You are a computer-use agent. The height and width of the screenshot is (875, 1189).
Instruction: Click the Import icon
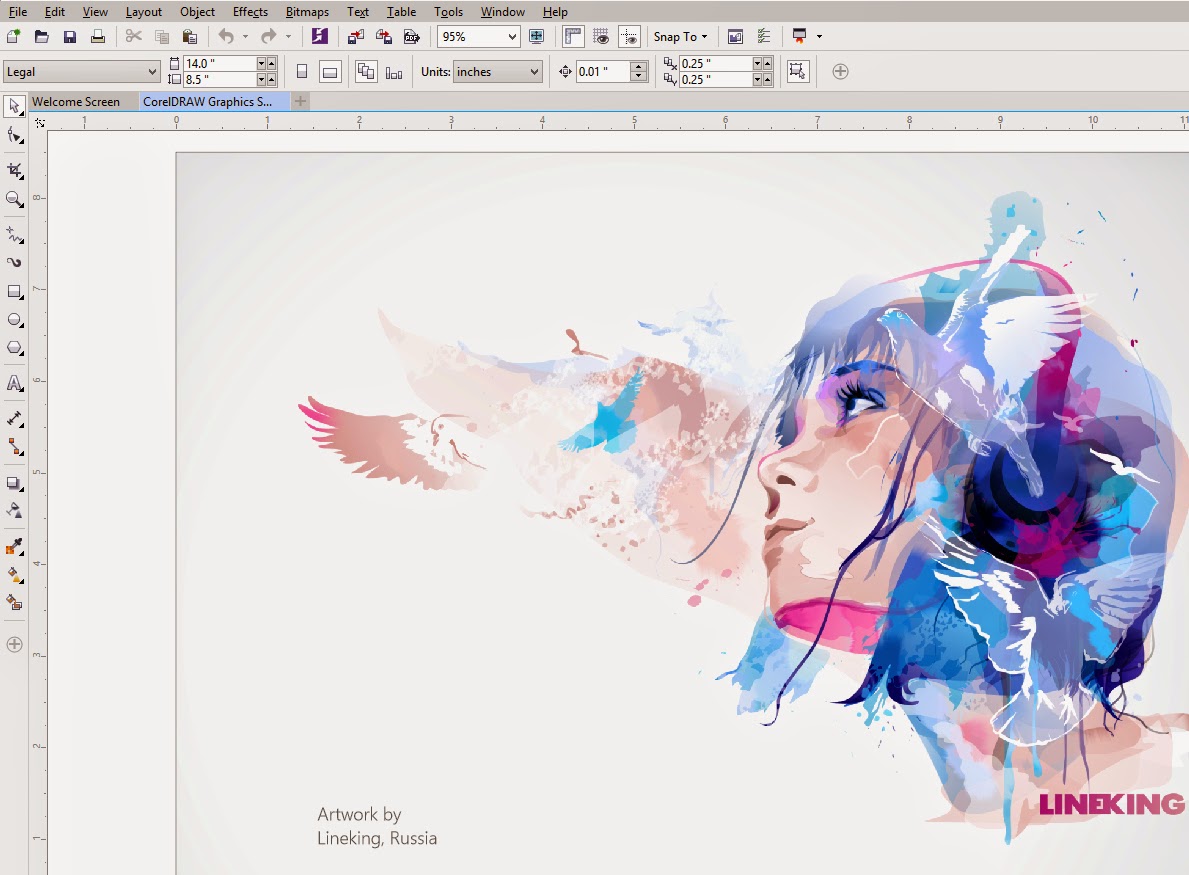click(356, 36)
